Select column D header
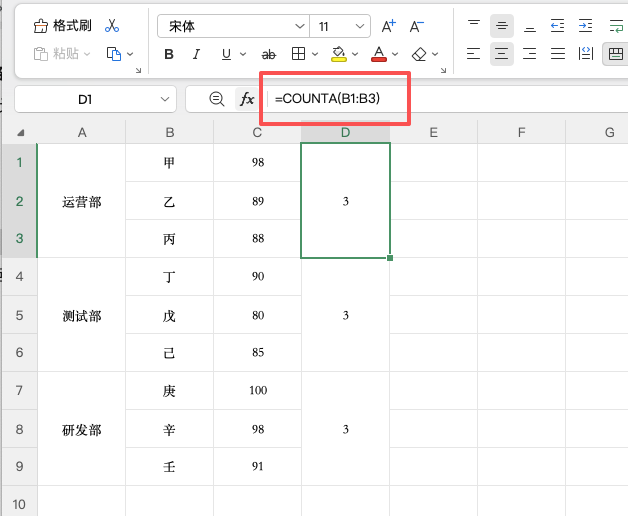 pyautogui.click(x=345, y=132)
